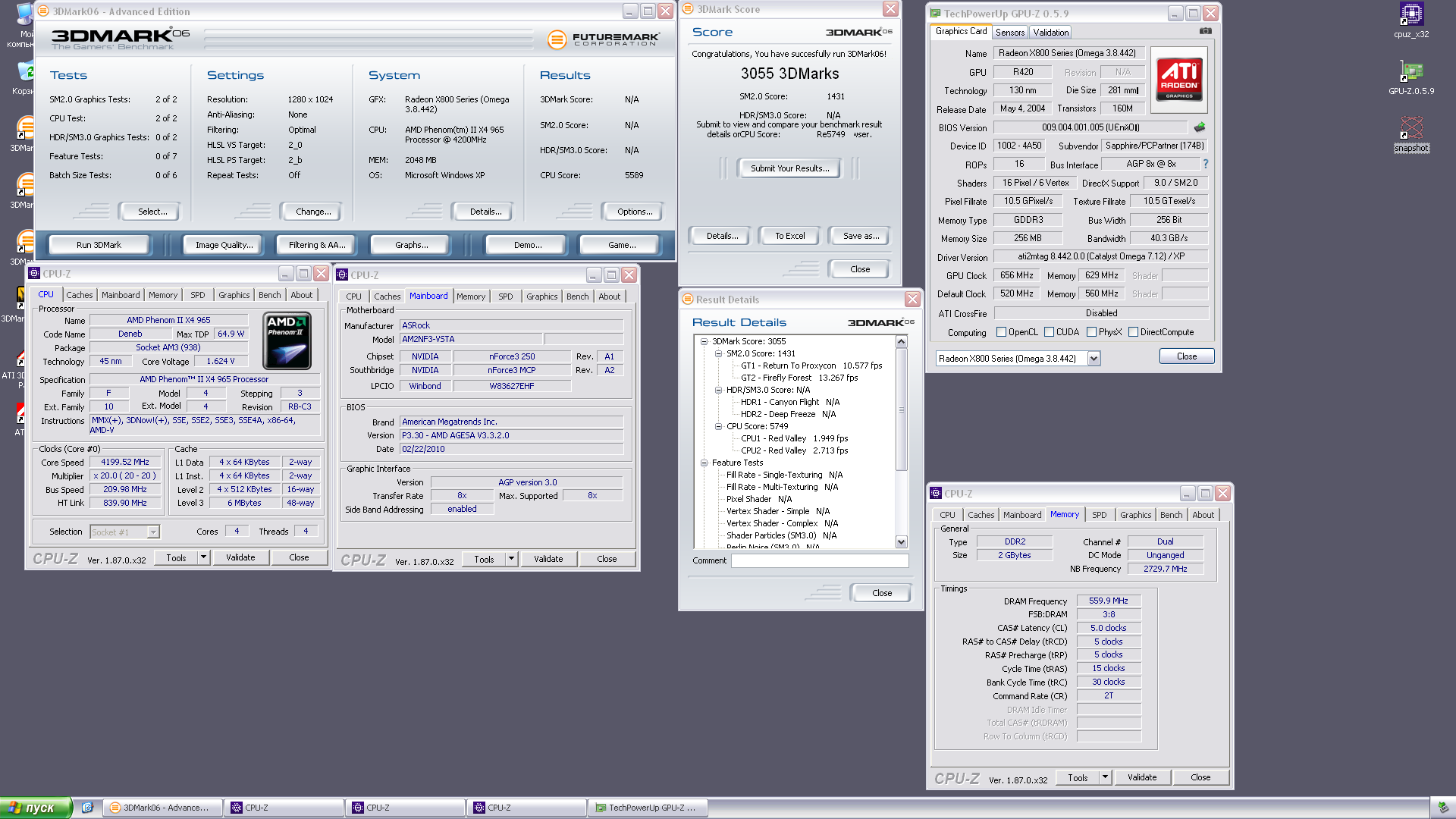Image resolution: width=1456 pixels, height=819 pixels.
Task: Open Caches tab in CPU-Z CPU window
Action: click(x=79, y=295)
